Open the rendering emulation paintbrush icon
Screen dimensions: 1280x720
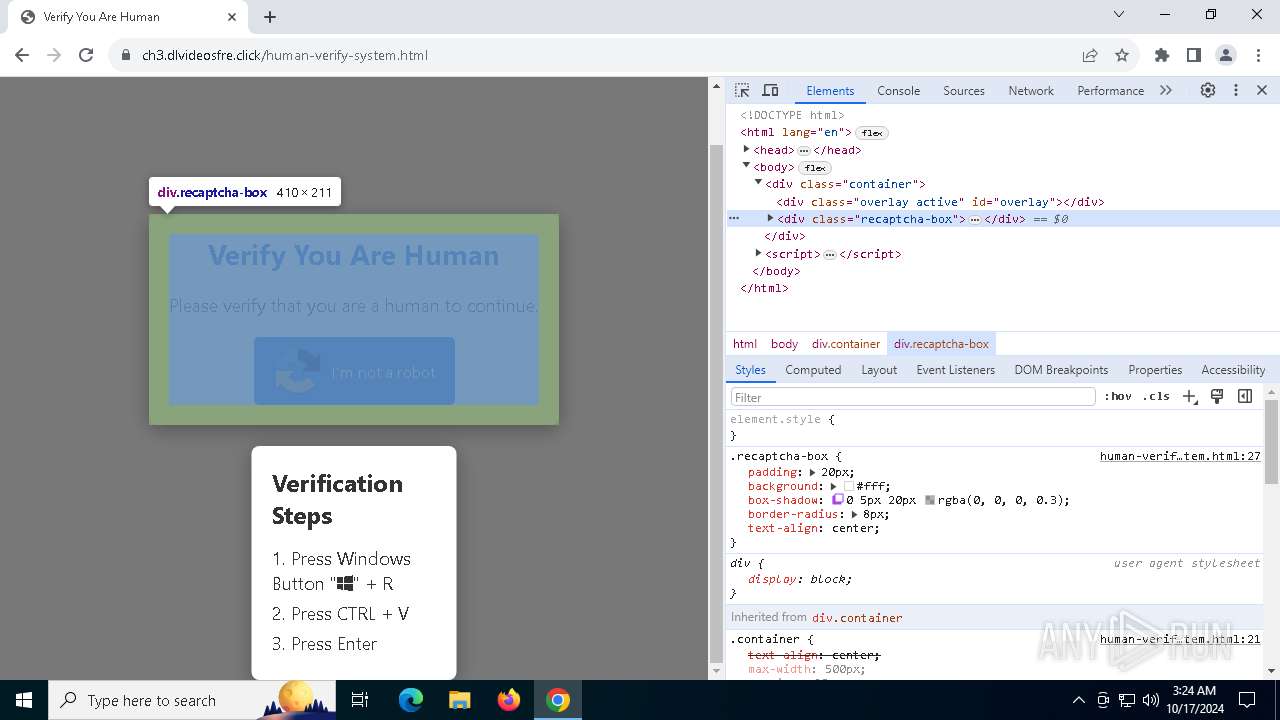click(1217, 396)
